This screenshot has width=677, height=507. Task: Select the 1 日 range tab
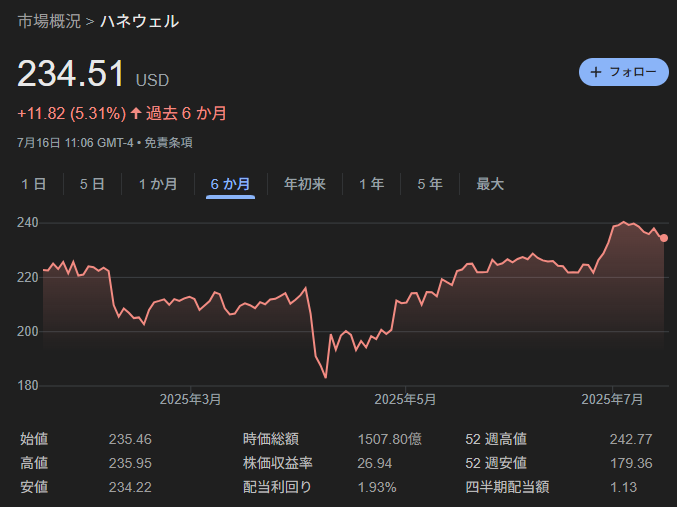pyautogui.click(x=34, y=184)
